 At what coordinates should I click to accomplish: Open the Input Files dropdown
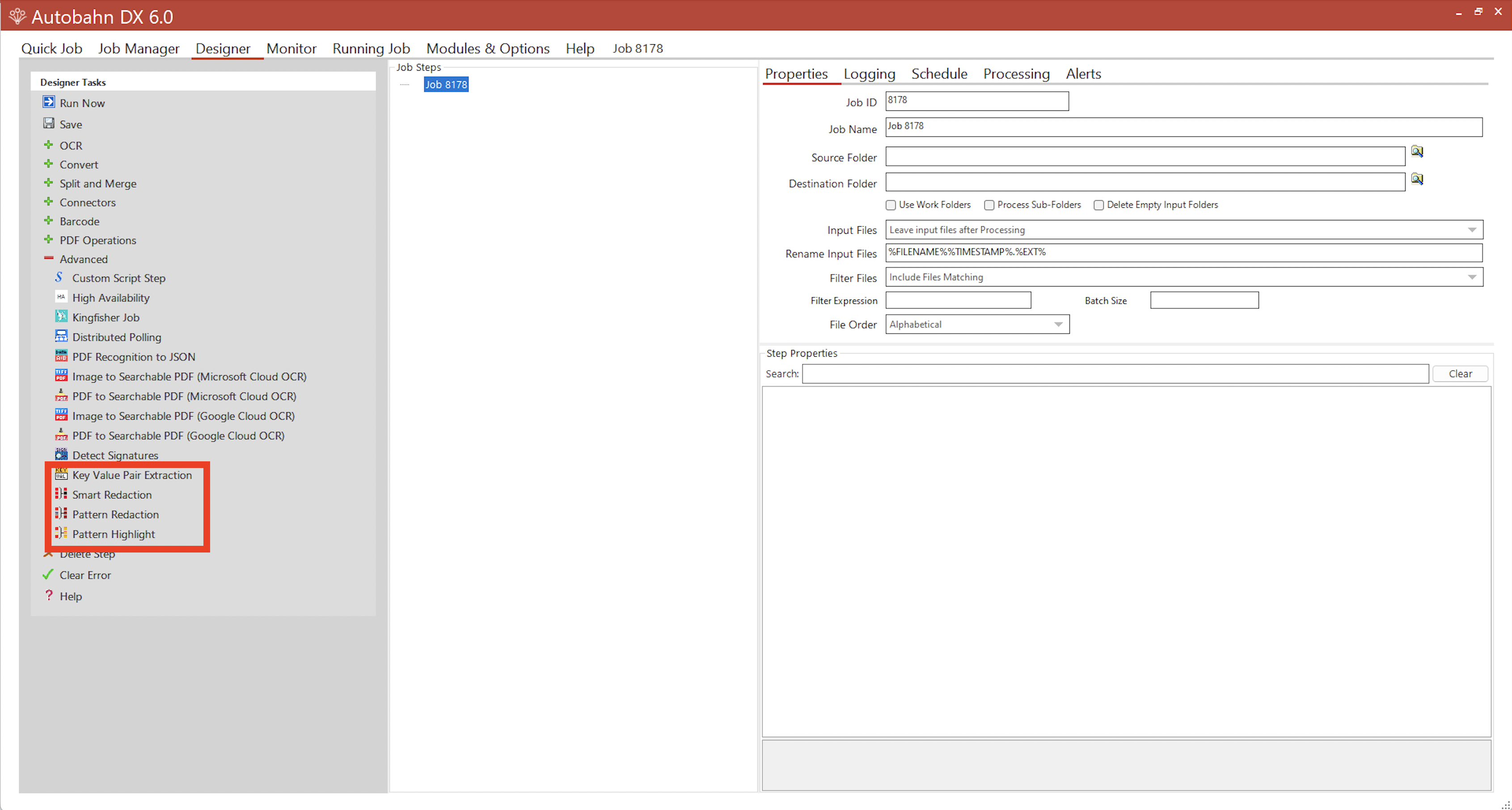pos(1471,229)
